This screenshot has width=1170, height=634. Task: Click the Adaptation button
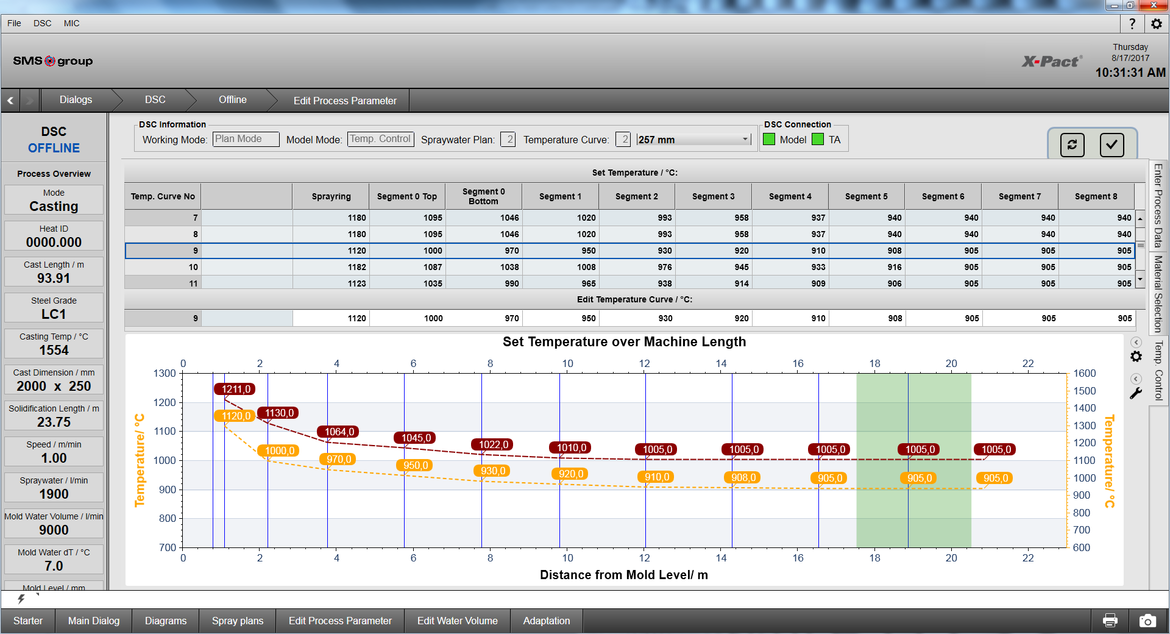[x=546, y=621]
